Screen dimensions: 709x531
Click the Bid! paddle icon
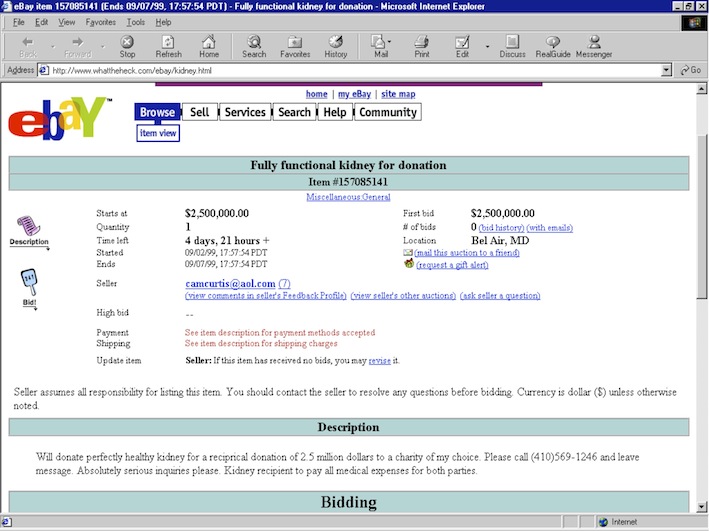pos(28,286)
